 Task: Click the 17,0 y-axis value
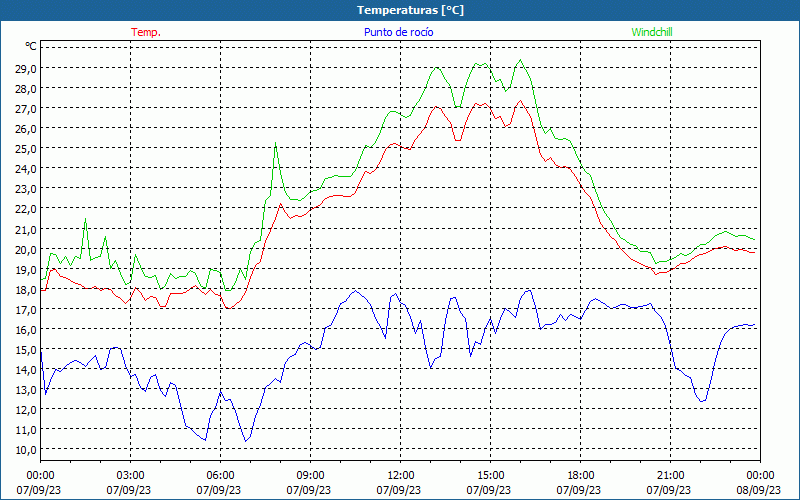tap(26, 309)
